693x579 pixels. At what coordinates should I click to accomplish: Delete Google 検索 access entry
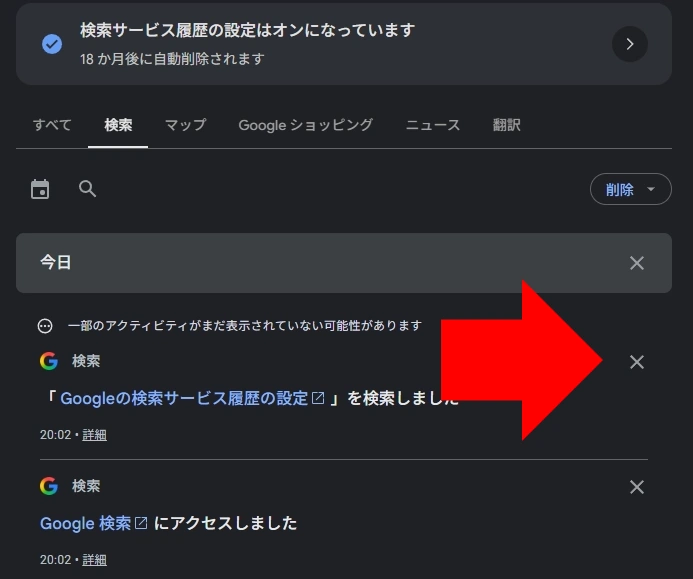click(636, 487)
